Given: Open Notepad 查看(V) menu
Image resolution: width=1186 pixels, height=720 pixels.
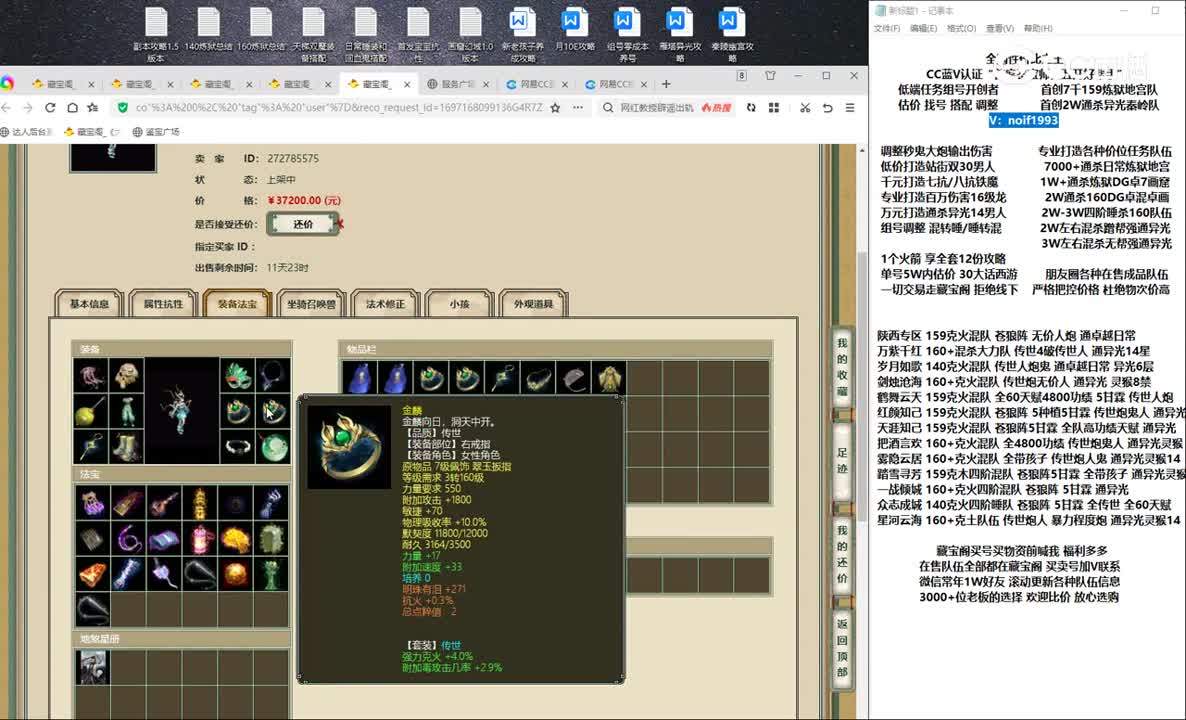Looking at the screenshot, I should pyautogui.click(x=1000, y=28).
